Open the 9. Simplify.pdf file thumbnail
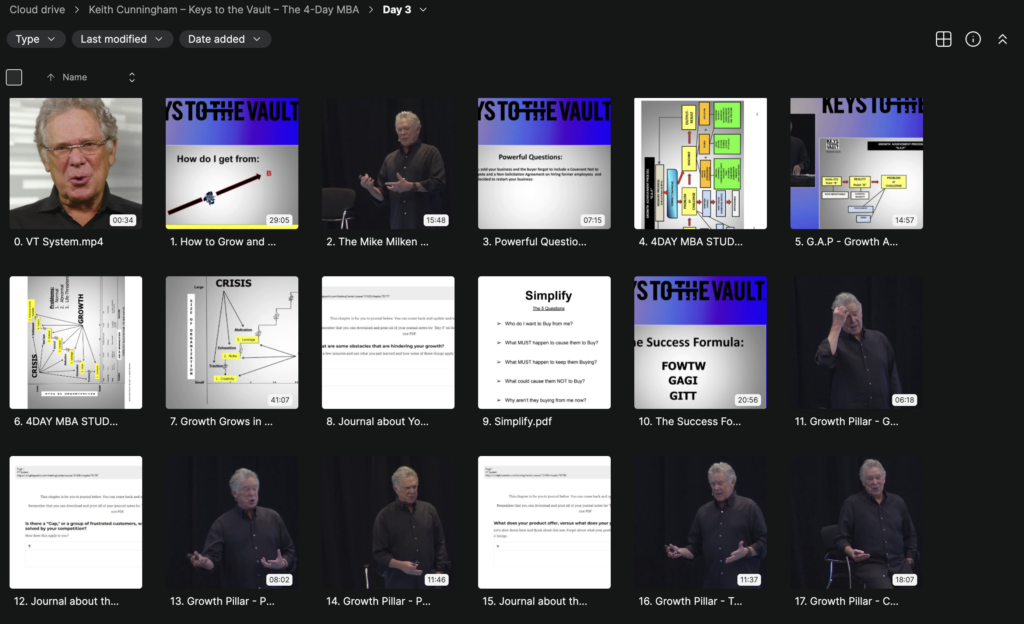Viewport: 1024px width, 624px height. click(x=544, y=342)
